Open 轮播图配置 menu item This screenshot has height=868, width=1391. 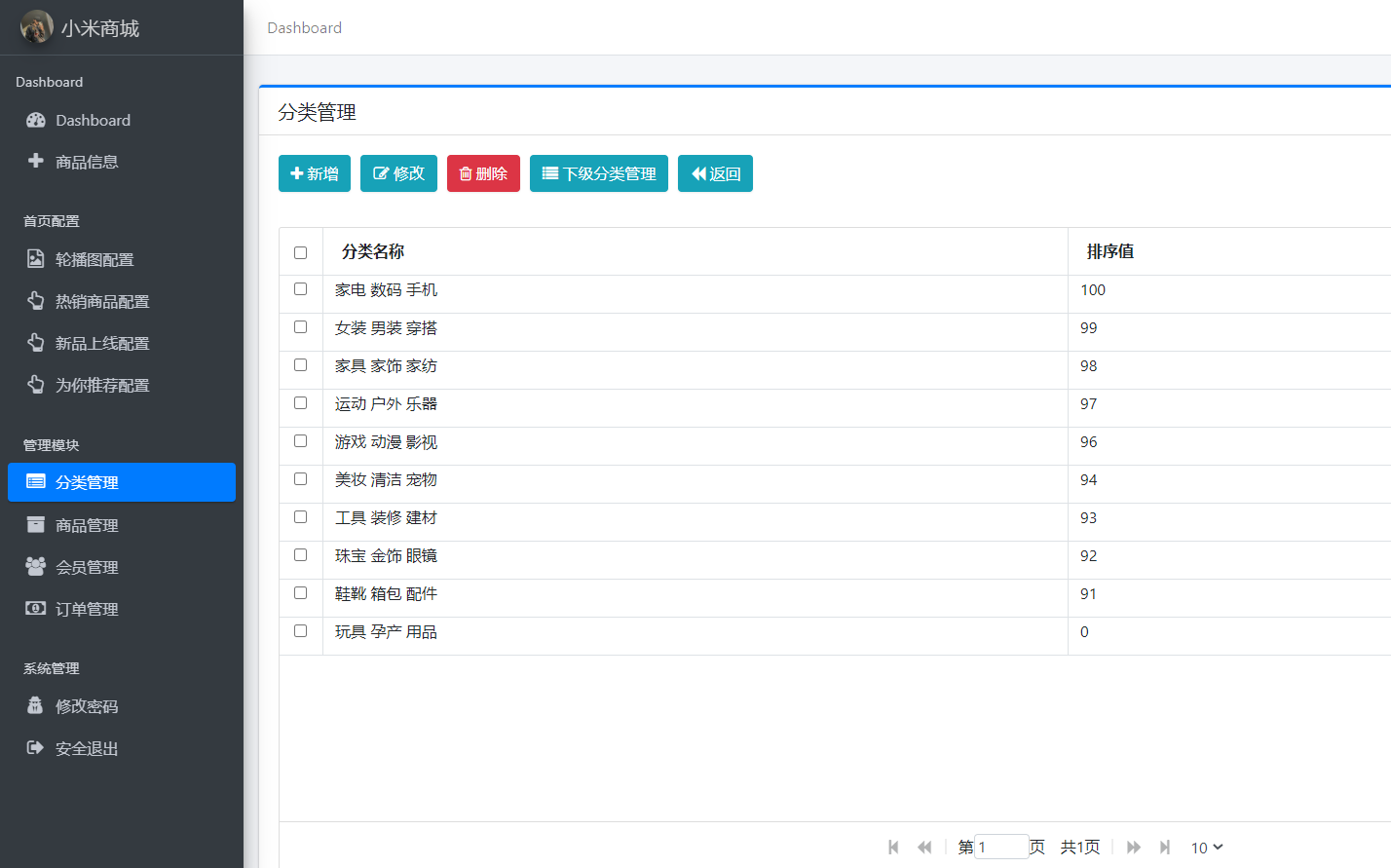pos(122,259)
